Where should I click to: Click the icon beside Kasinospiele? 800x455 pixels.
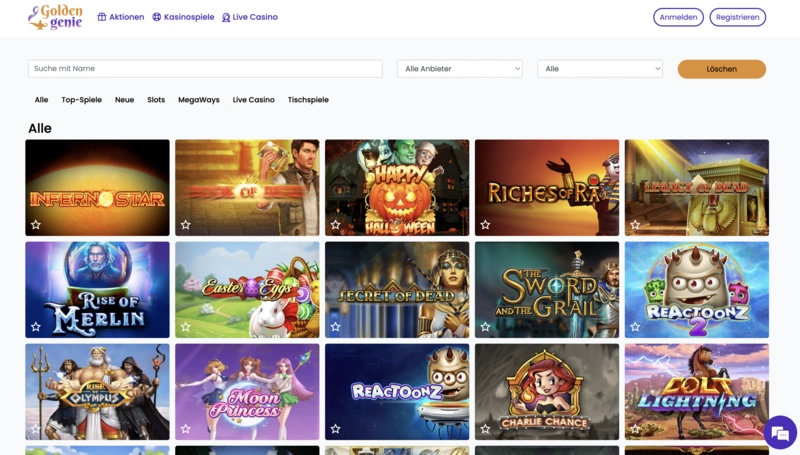coord(157,17)
